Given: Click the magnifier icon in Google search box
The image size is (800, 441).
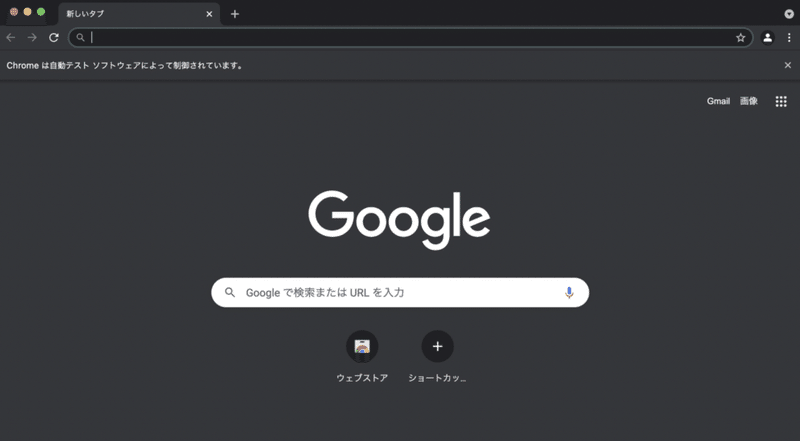Looking at the screenshot, I should (230, 292).
